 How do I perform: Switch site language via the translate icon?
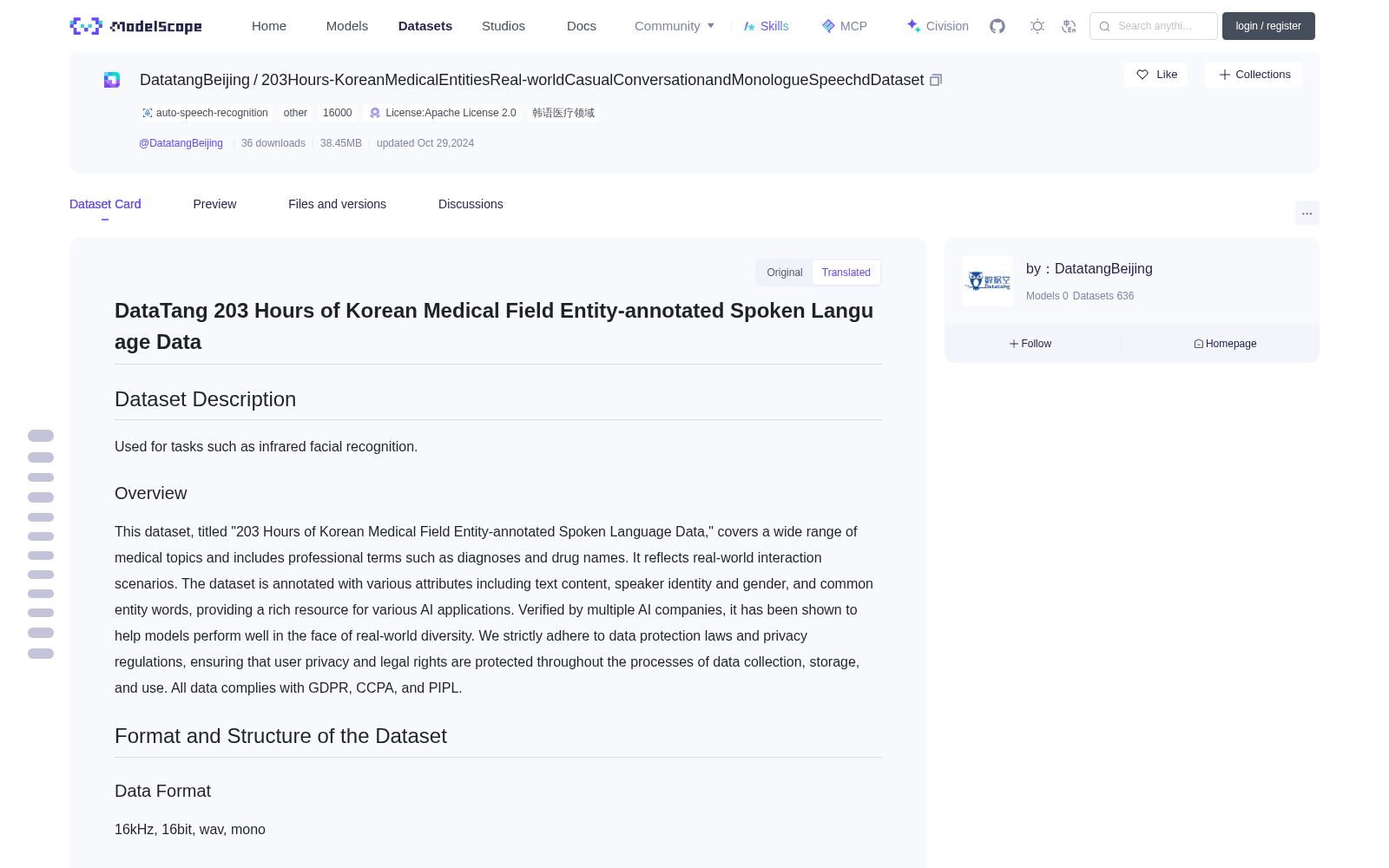(x=1070, y=26)
